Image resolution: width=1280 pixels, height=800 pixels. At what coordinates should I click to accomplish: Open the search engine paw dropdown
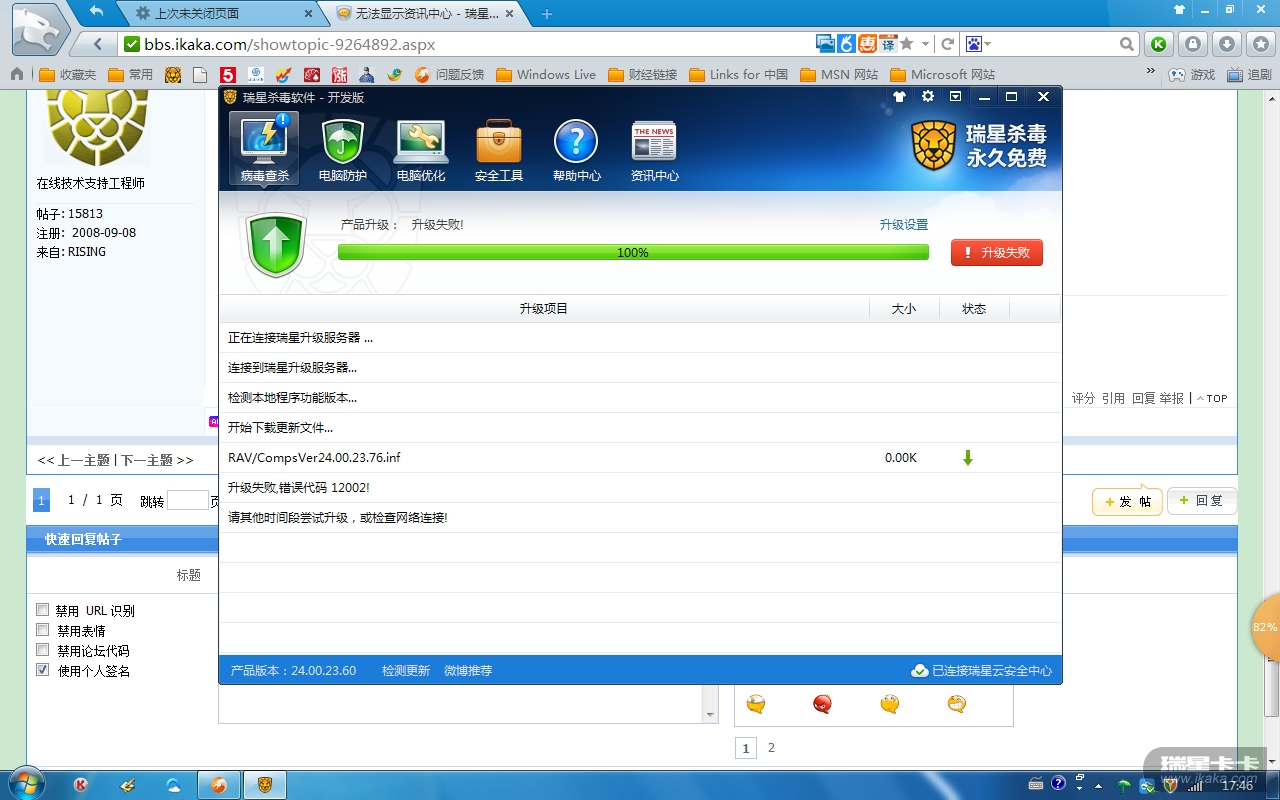(978, 44)
